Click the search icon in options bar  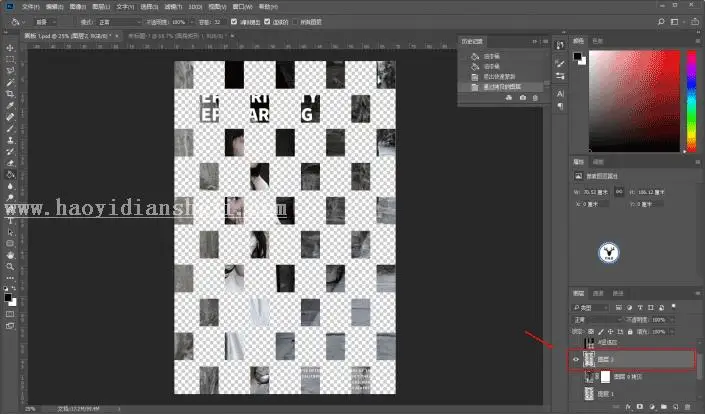(x=661, y=22)
